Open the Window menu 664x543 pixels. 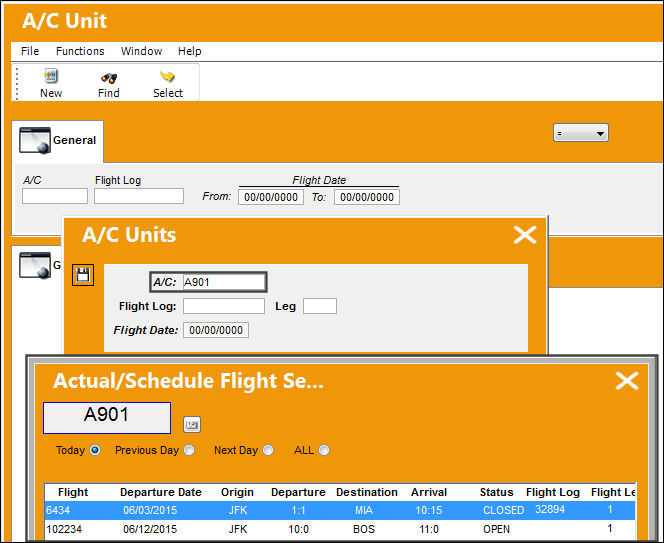pos(141,51)
